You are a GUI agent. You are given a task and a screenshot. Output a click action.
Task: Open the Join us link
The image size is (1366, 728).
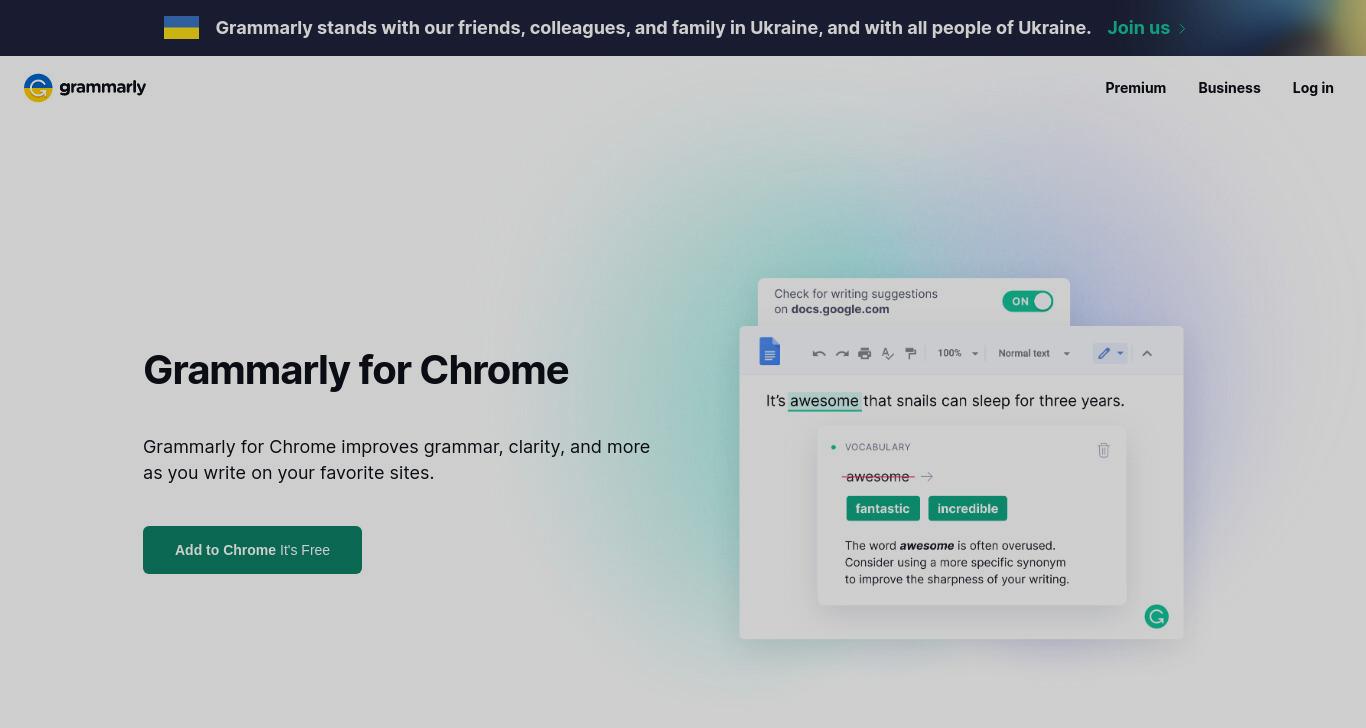coord(1146,28)
